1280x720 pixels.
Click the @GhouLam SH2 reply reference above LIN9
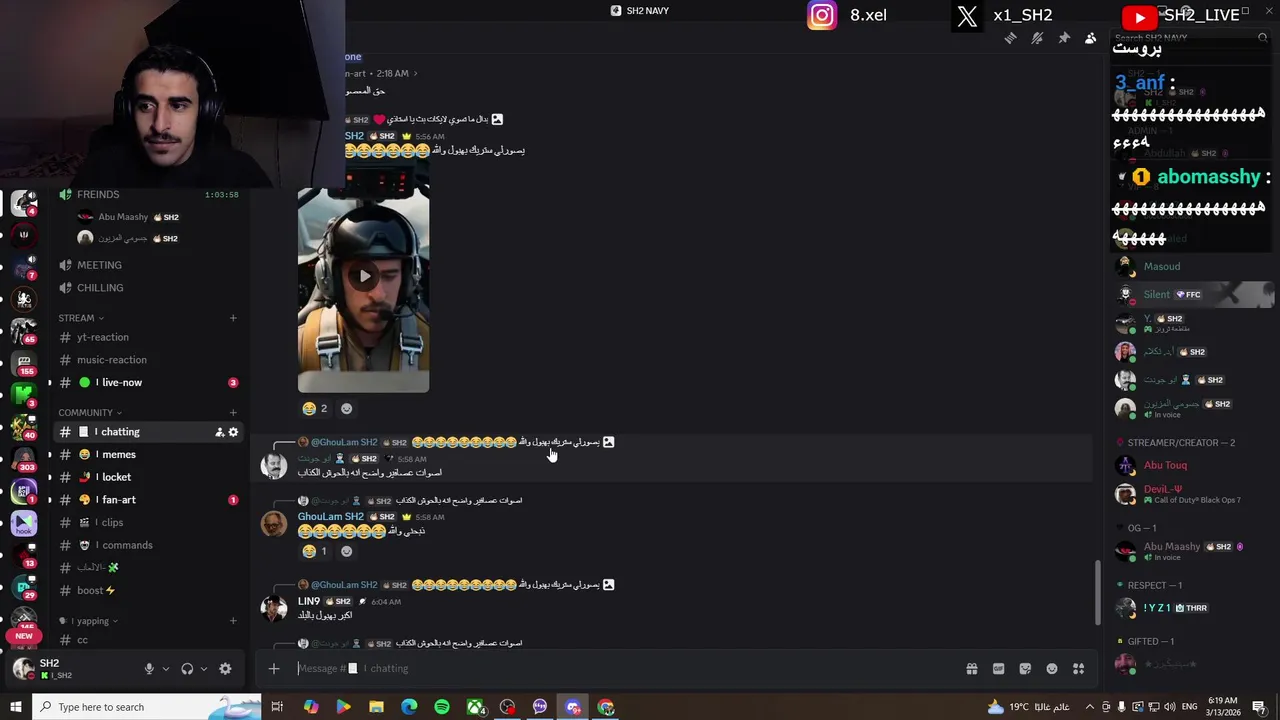[x=344, y=585]
